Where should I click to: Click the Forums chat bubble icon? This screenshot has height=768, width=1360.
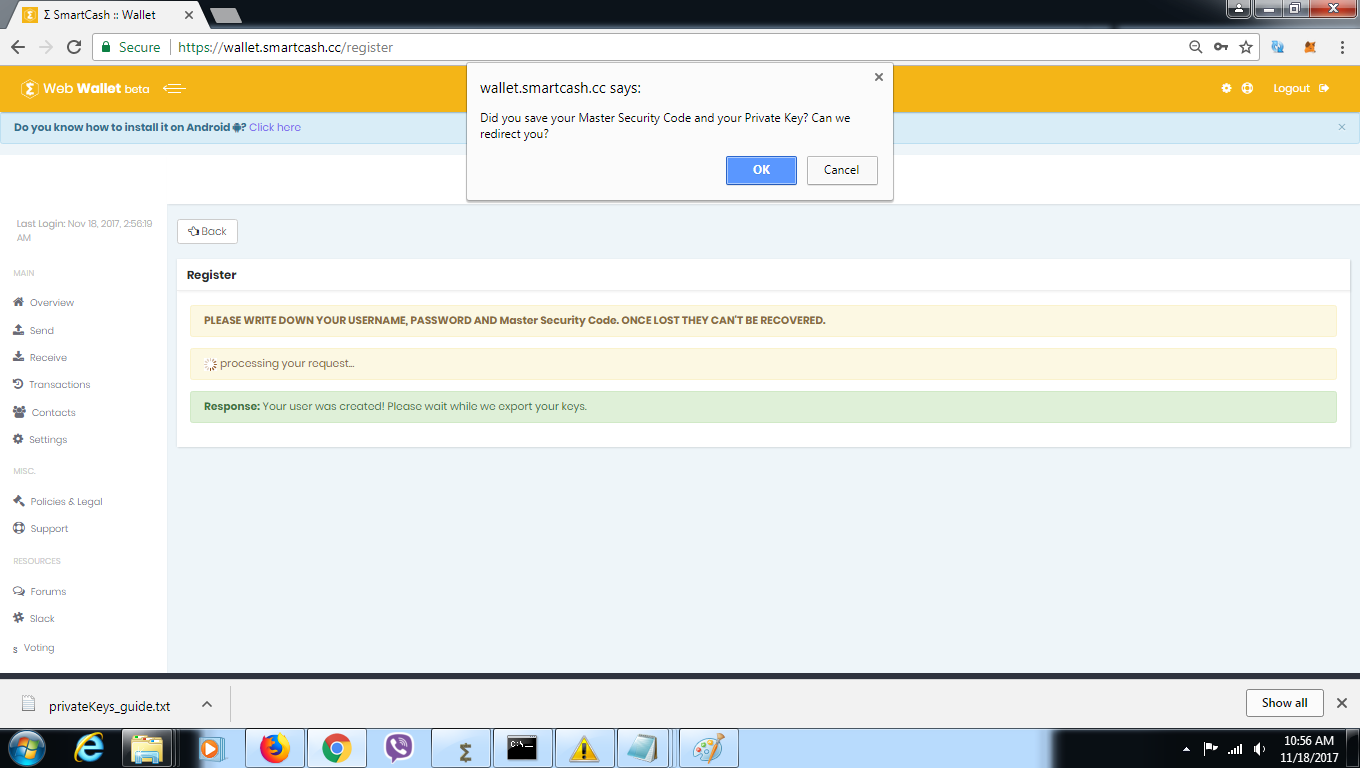[x=19, y=591]
